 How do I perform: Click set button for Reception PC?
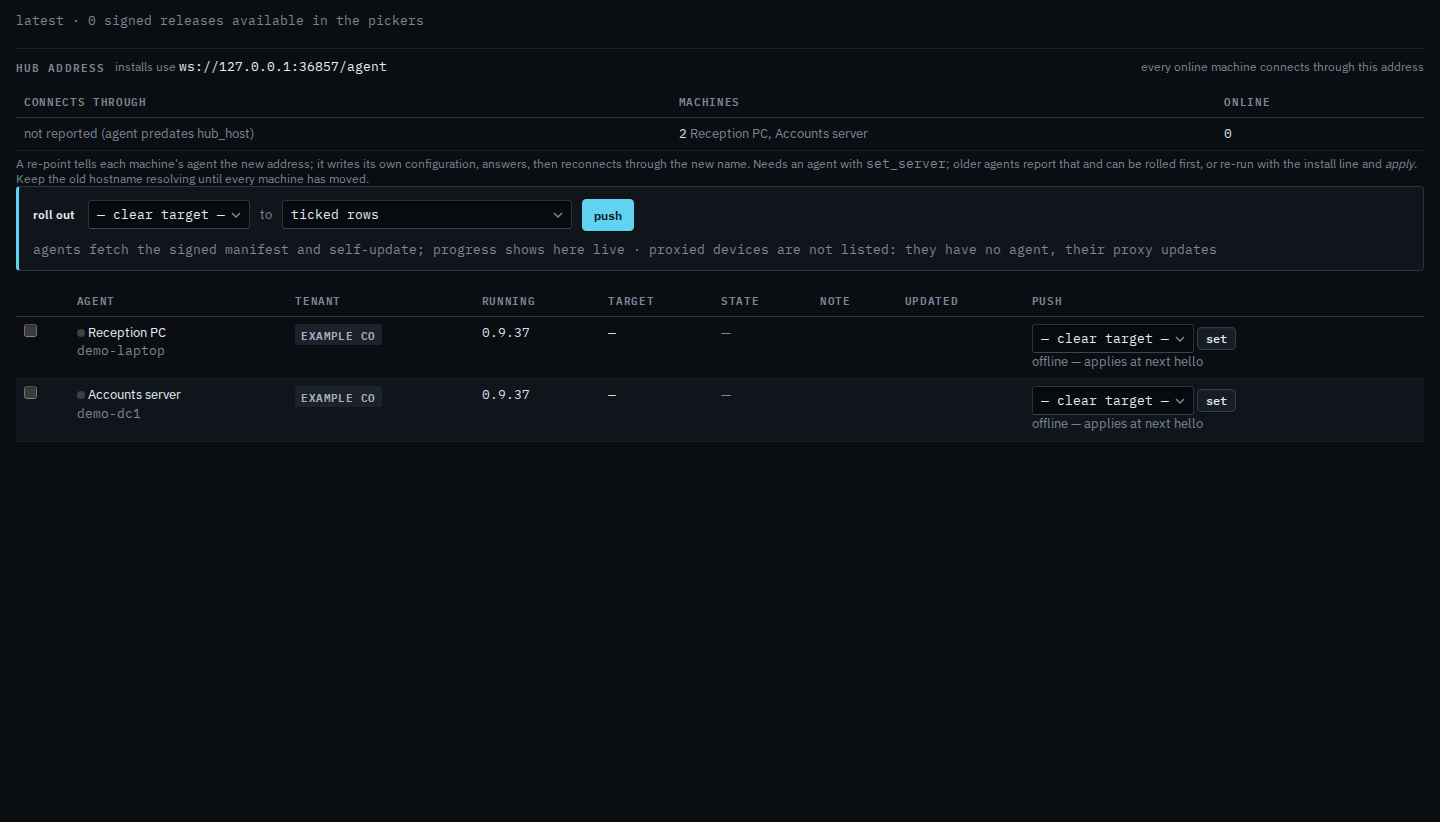pyautogui.click(x=1216, y=339)
